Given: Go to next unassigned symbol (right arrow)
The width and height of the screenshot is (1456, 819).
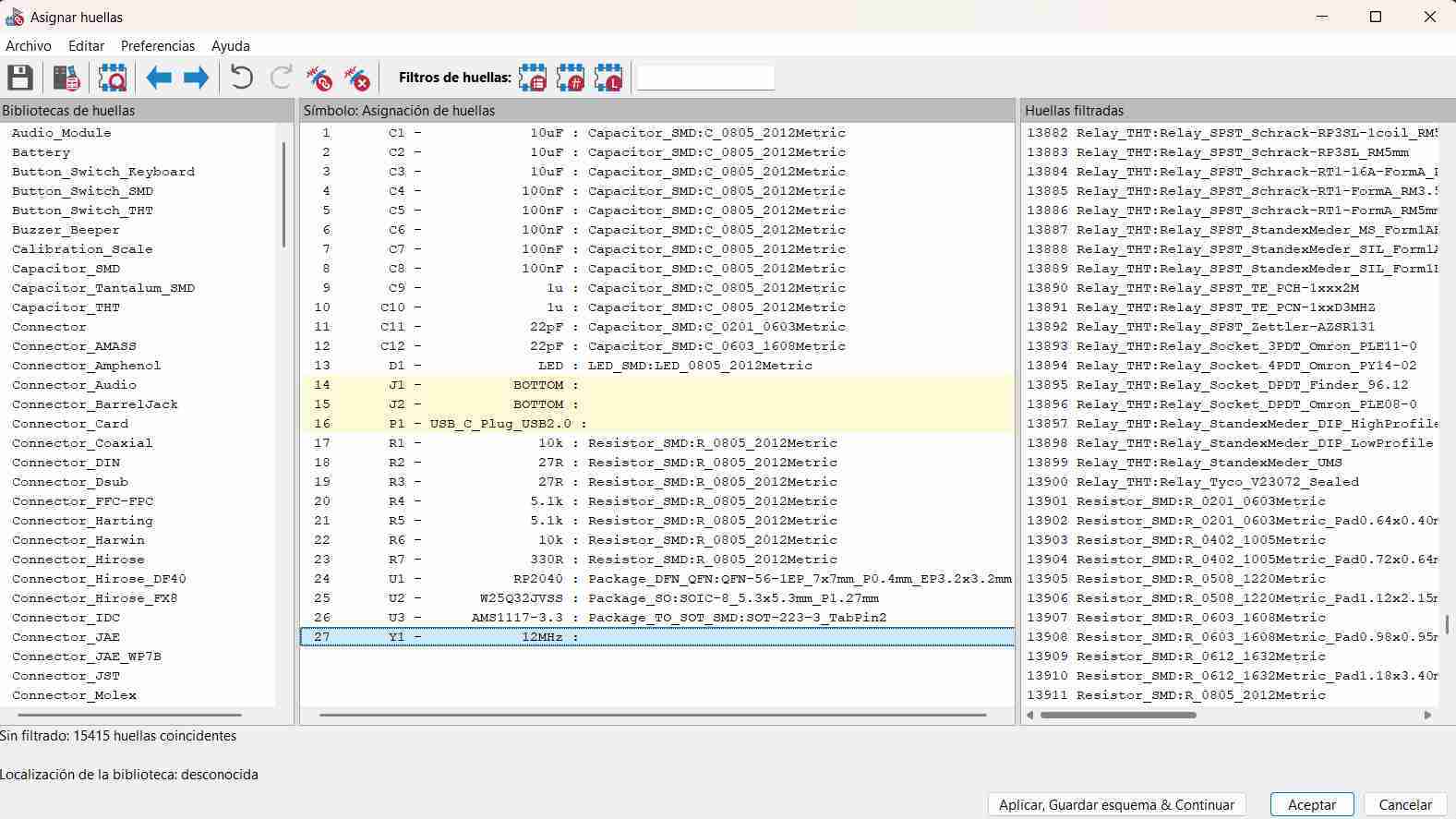Looking at the screenshot, I should point(196,78).
